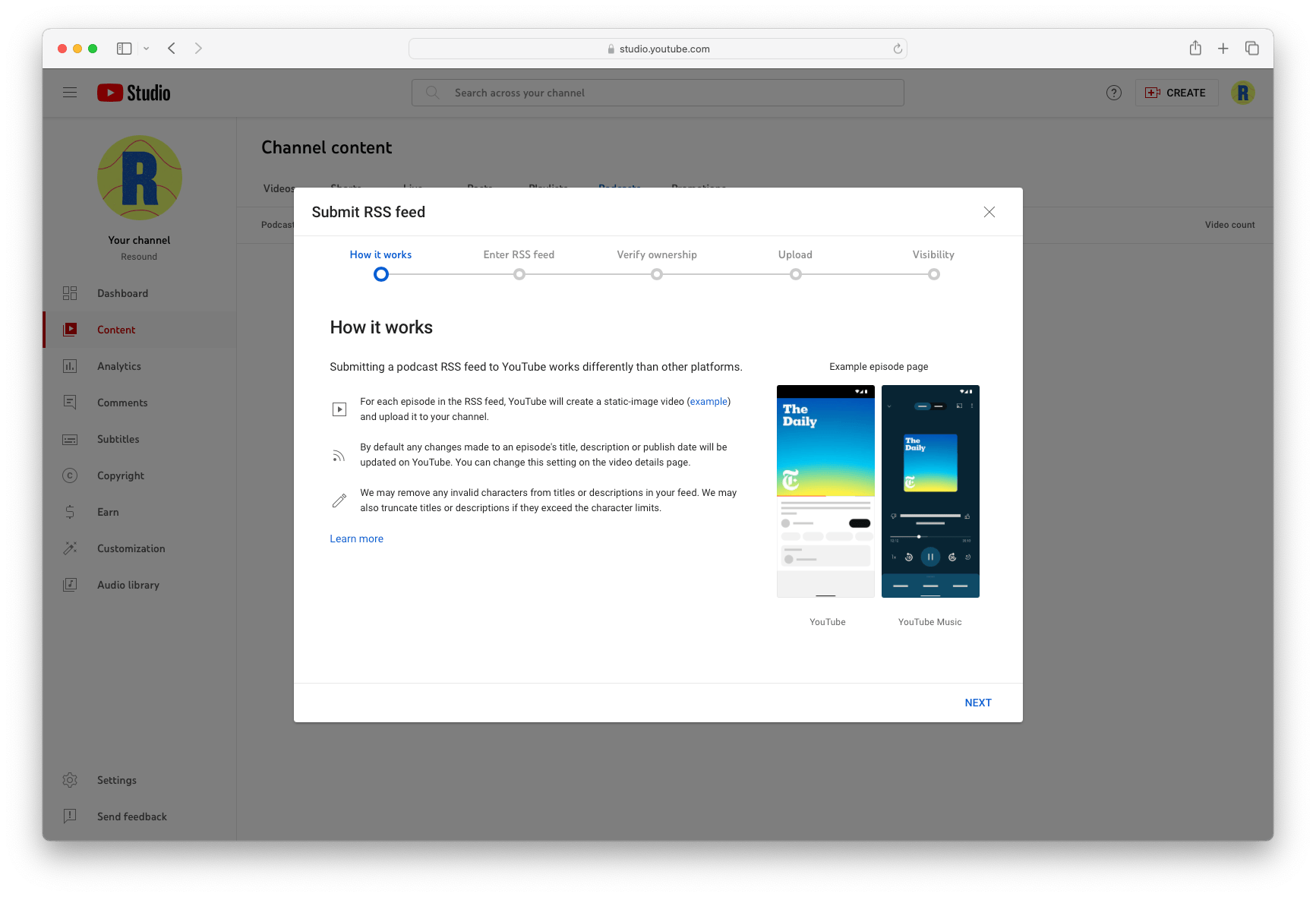Click the Analytics bar chart icon
Viewport: 1316px width, 897px height.
point(70,366)
